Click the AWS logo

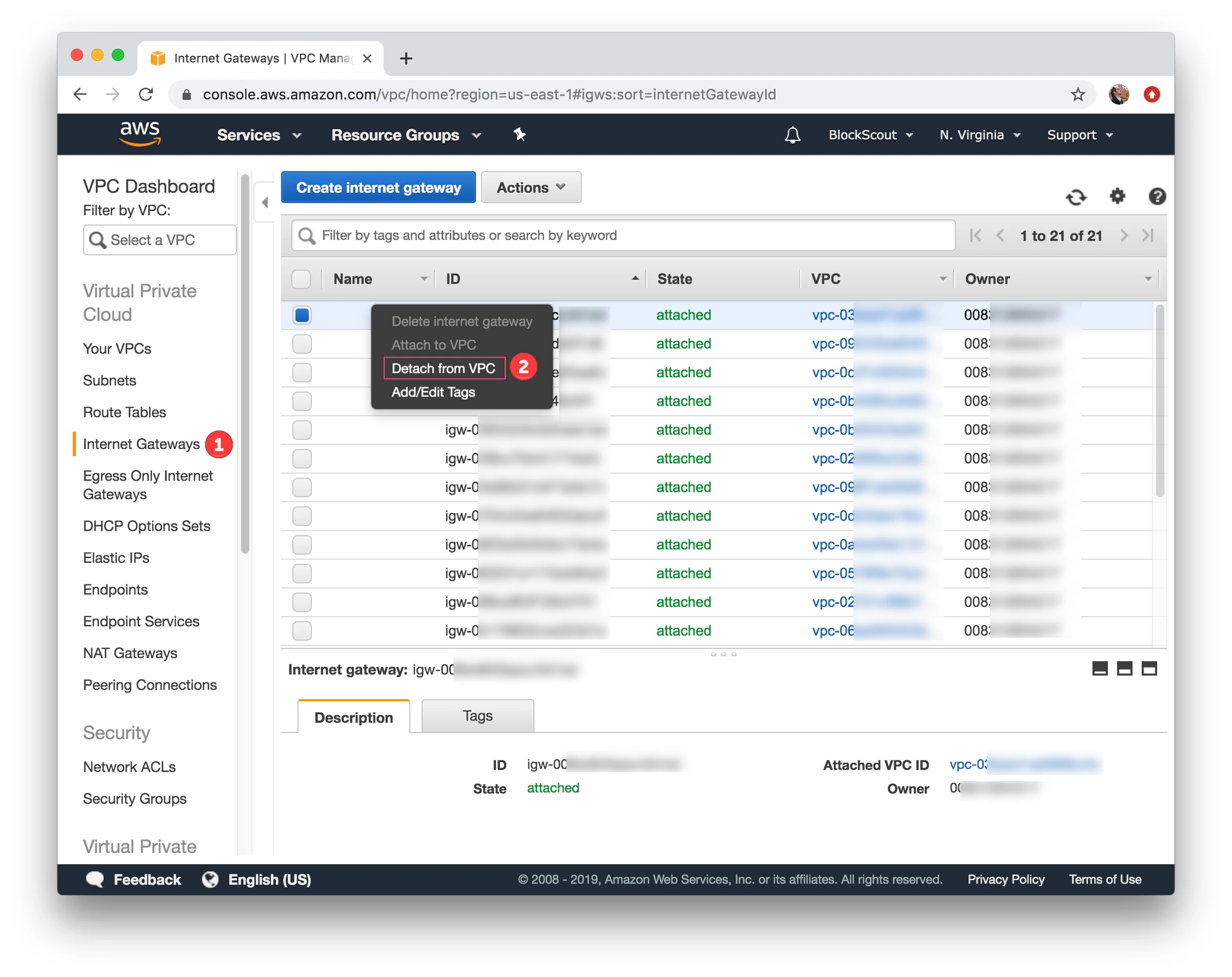(x=140, y=134)
